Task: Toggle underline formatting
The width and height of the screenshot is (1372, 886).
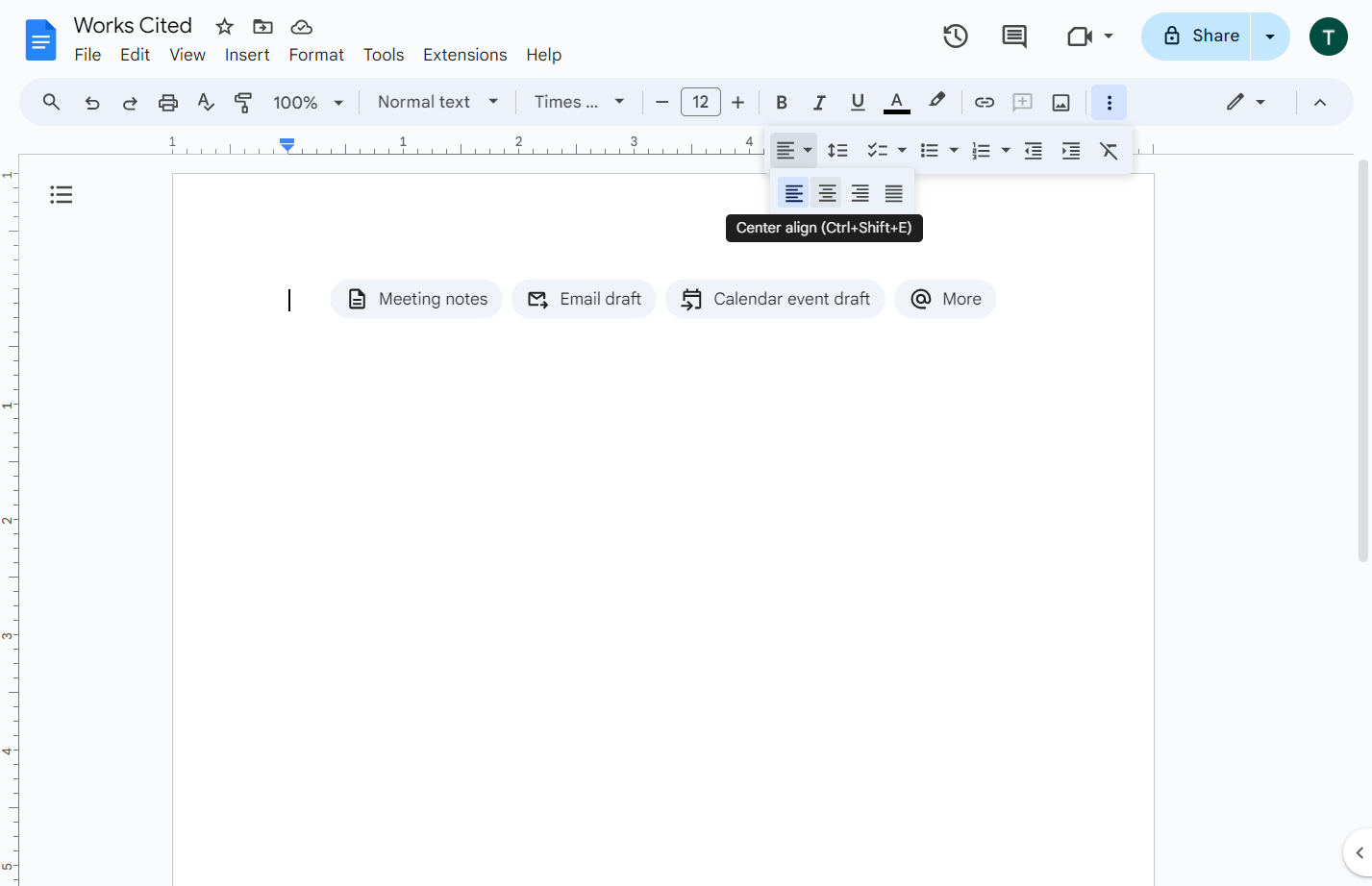Action: tap(858, 102)
